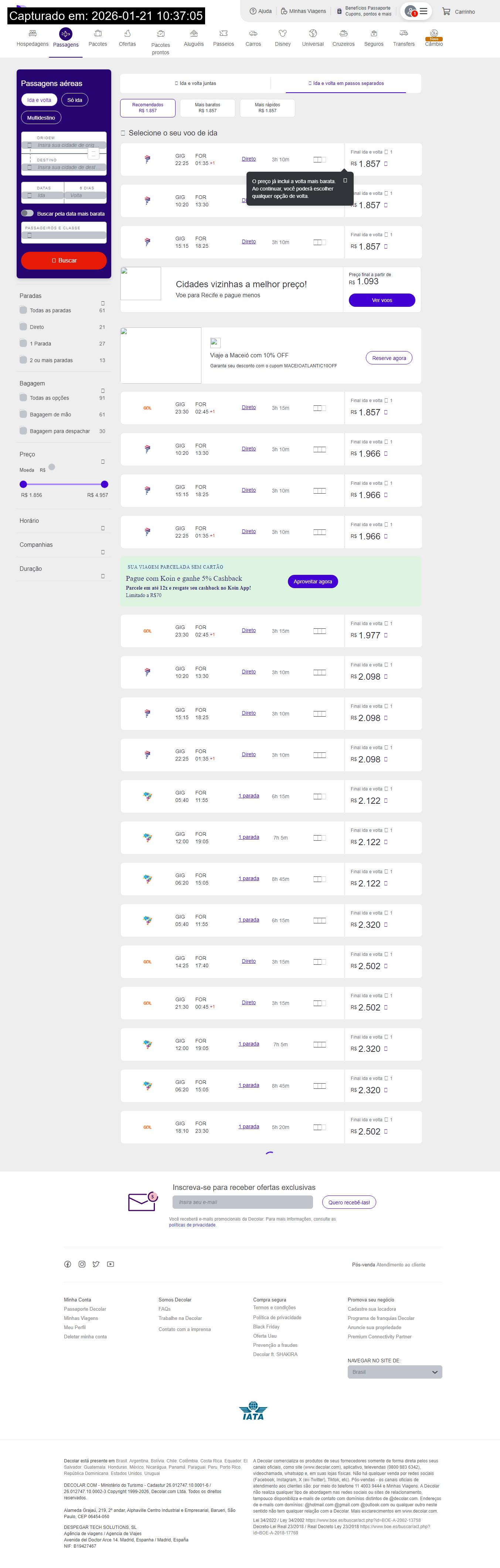Expand the Companhias filter section
This screenshot has width=500, height=1568.
point(102,552)
